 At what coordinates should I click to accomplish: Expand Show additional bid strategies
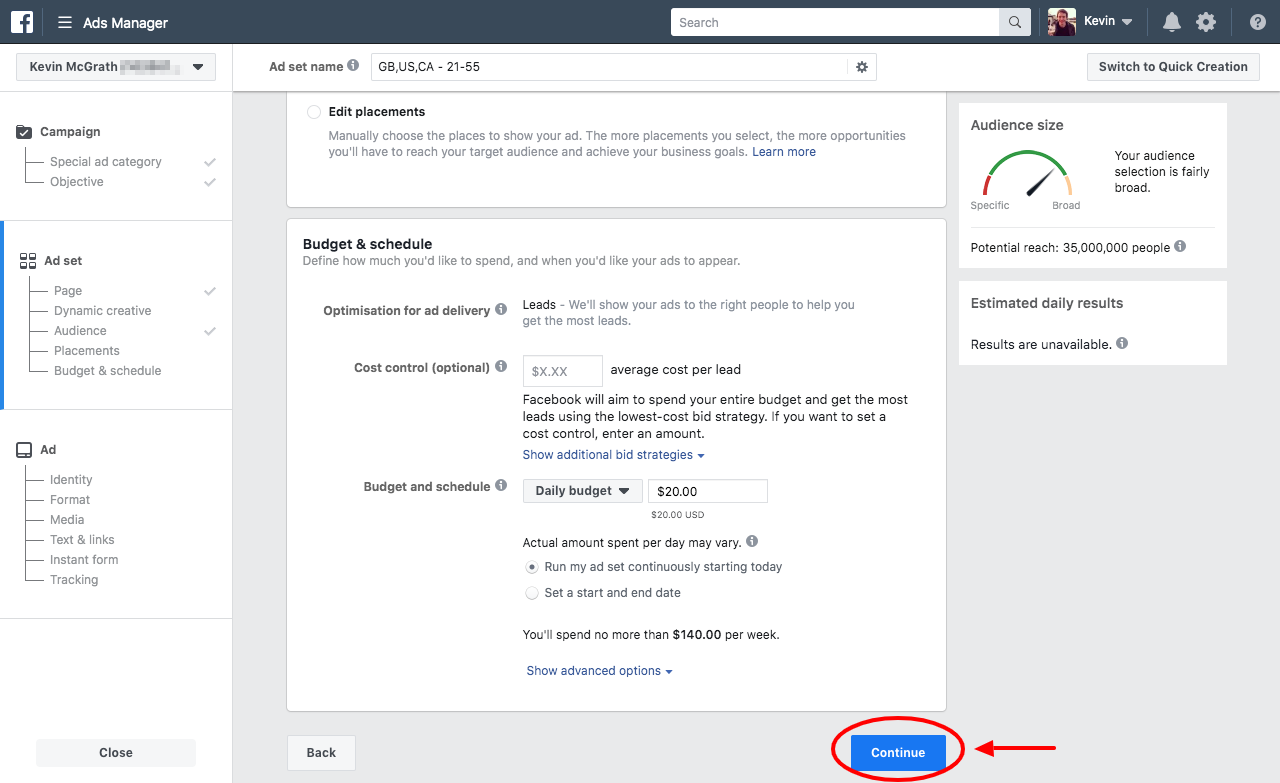click(613, 455)
